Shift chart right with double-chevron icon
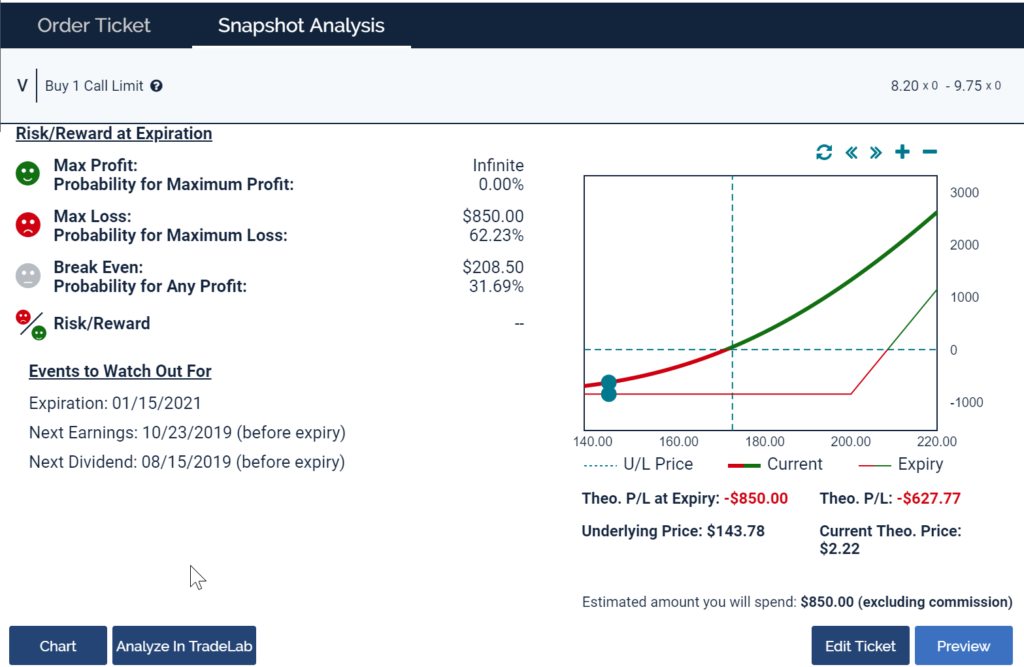The height and width of the screenshot is (667, 1024). pos(876,152)
